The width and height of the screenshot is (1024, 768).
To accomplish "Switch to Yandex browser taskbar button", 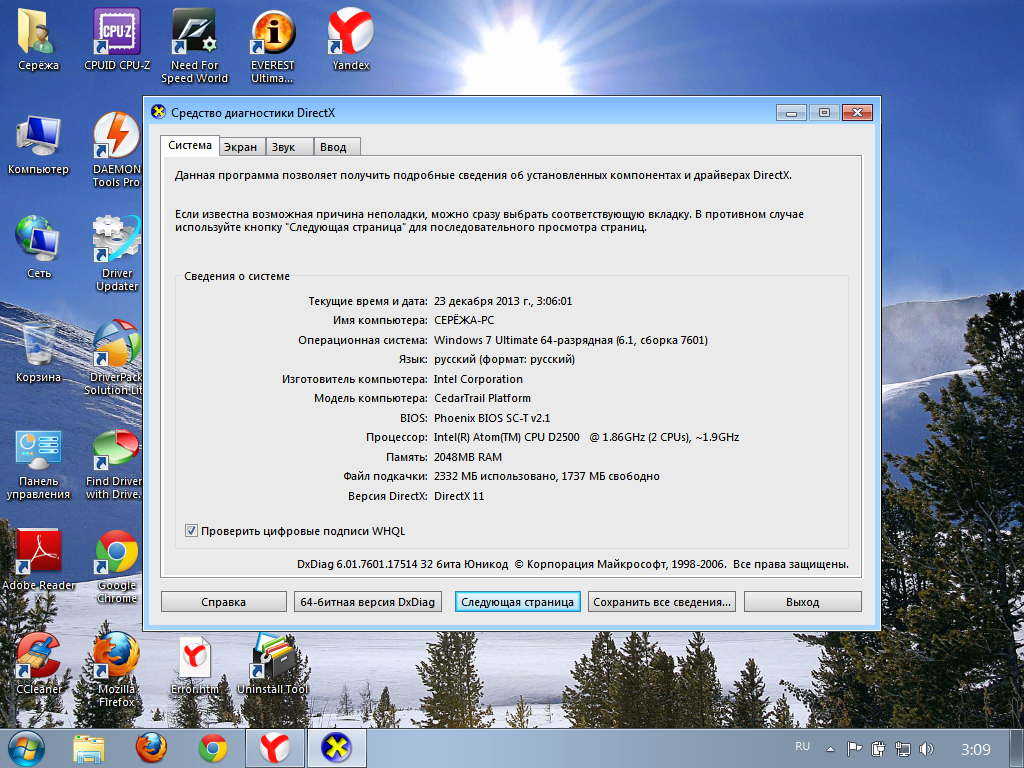I will pos(275,748).
